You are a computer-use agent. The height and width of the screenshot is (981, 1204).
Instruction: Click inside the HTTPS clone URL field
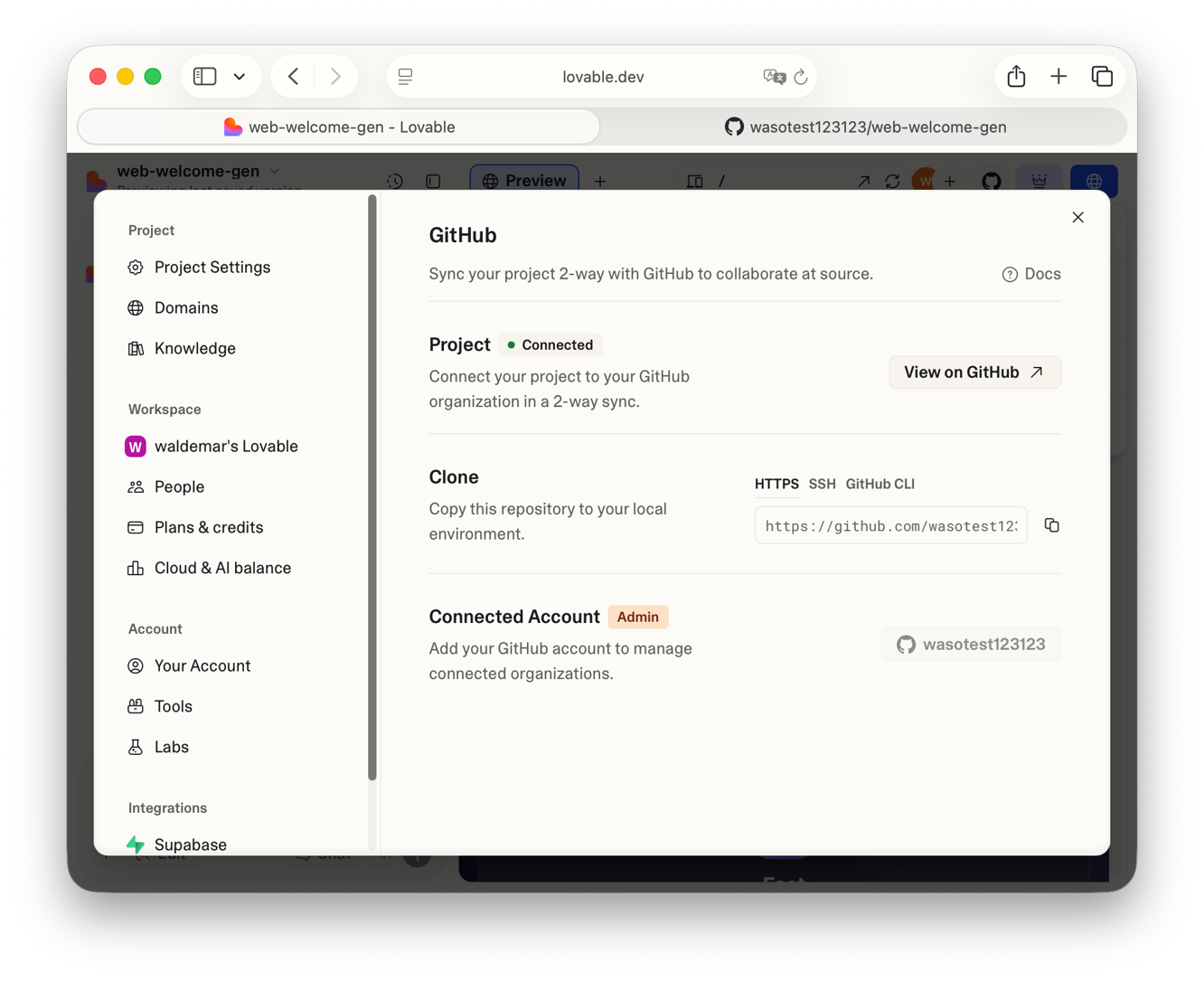coord(890,524)
